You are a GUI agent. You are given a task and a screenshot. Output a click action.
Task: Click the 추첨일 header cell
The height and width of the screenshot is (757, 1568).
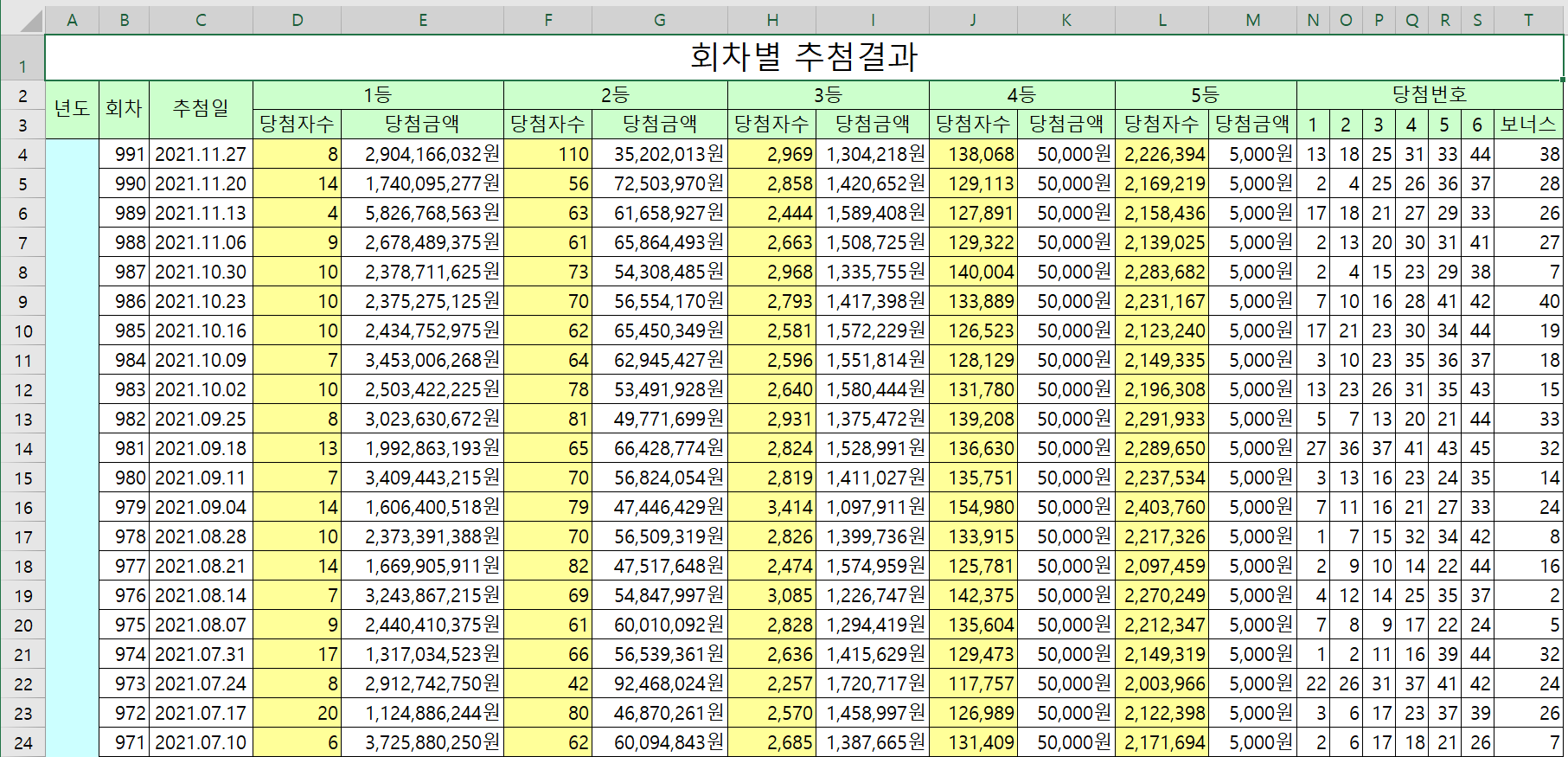click(201, 109)
